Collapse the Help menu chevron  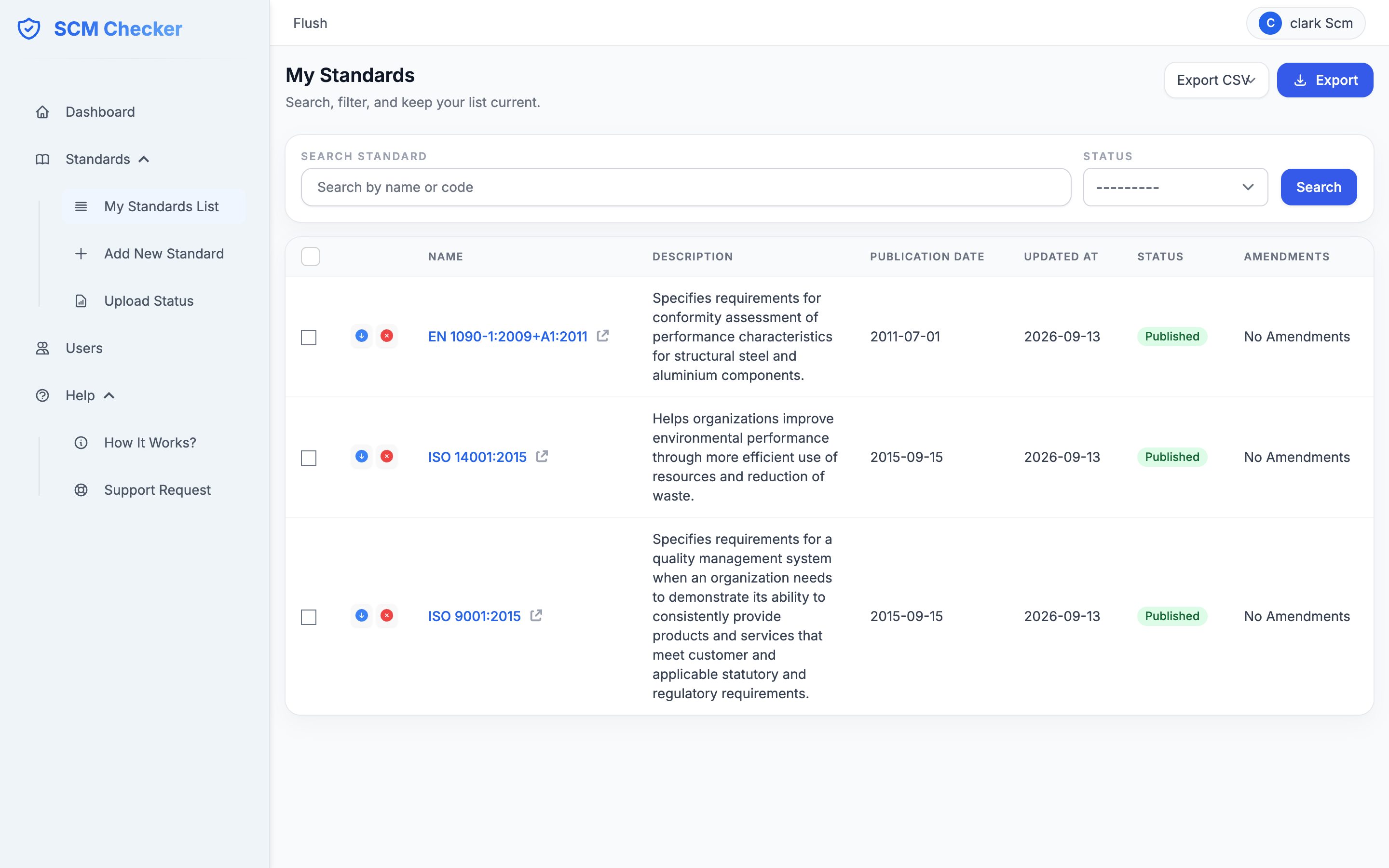point(109,395)
